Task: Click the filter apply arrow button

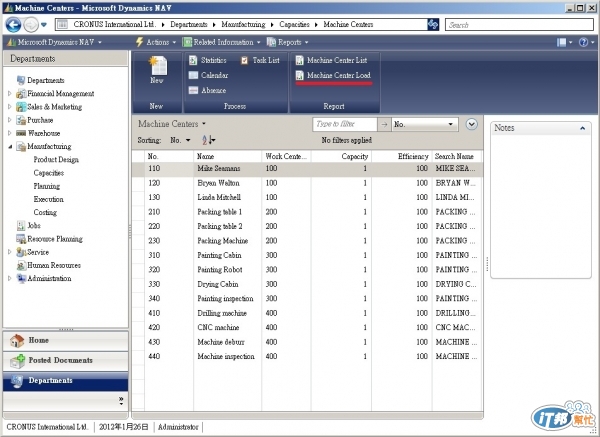Action: tap(385, 124)
